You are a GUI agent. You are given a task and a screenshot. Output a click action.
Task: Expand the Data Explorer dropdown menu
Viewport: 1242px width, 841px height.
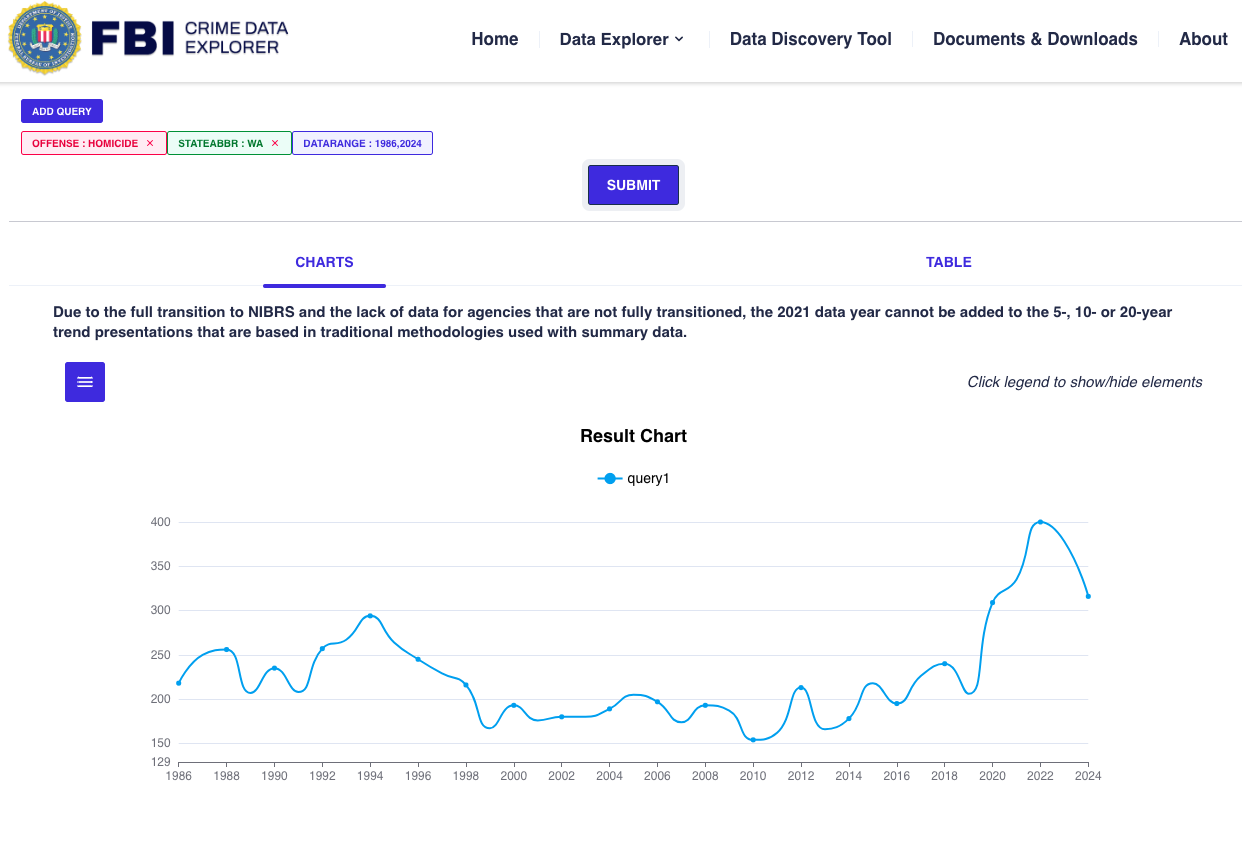(x=621, y=39)
